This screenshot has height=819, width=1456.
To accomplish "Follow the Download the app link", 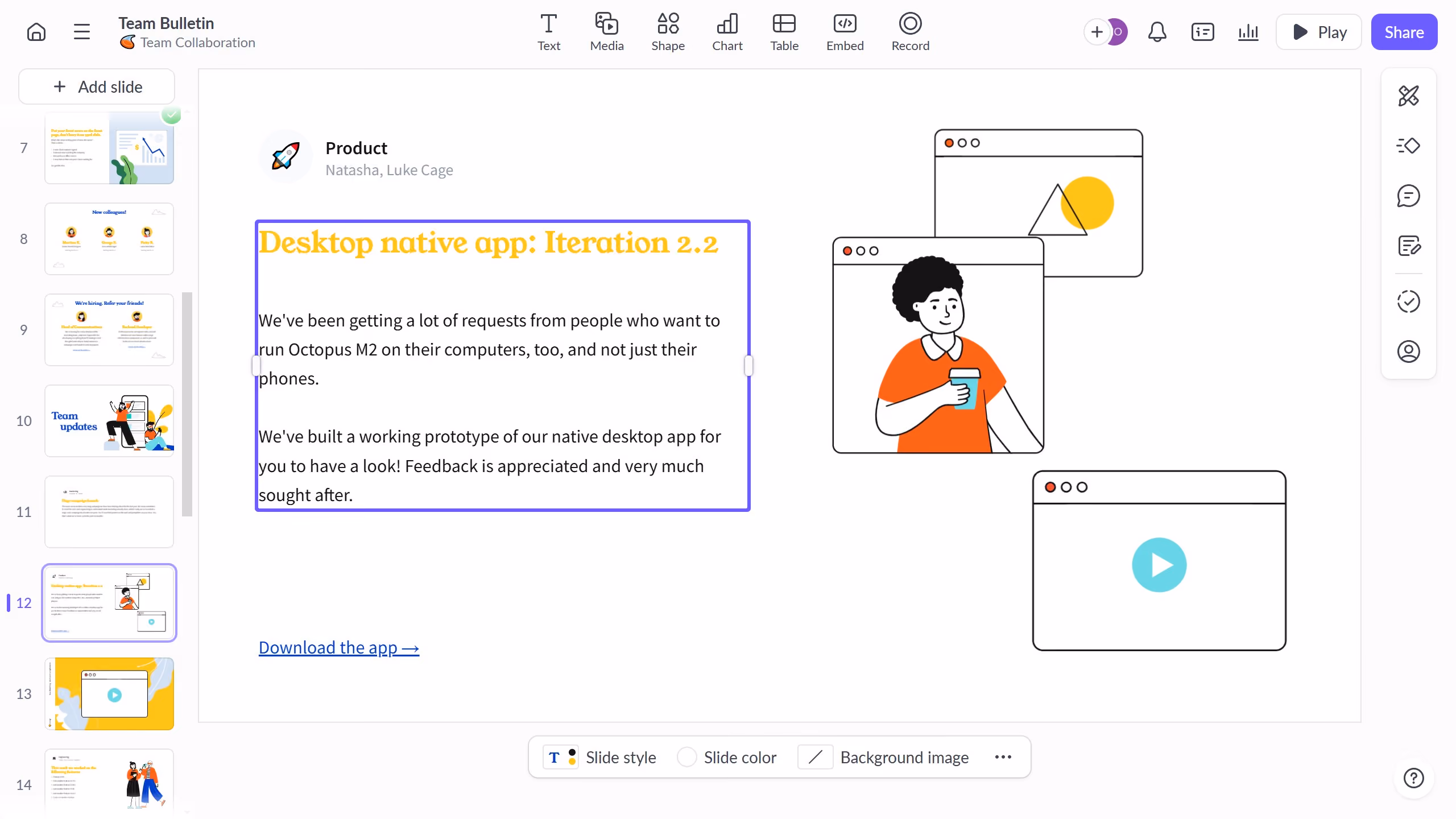I will 339,647.
